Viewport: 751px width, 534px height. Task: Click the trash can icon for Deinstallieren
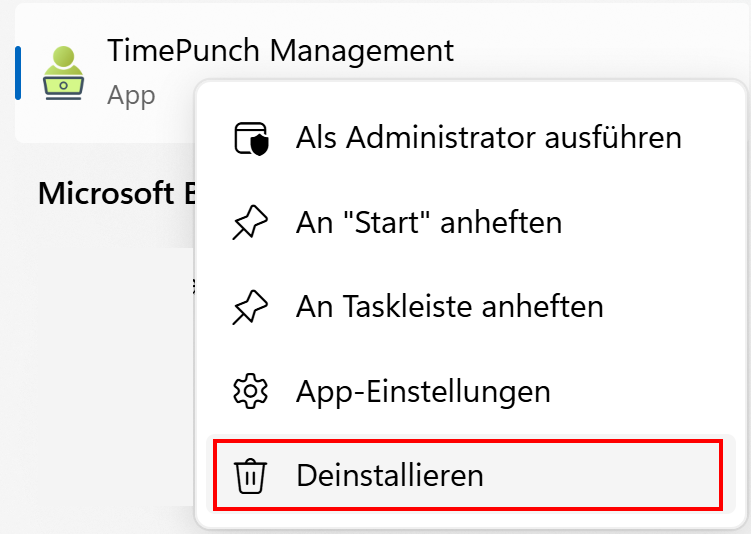[250, 475]
